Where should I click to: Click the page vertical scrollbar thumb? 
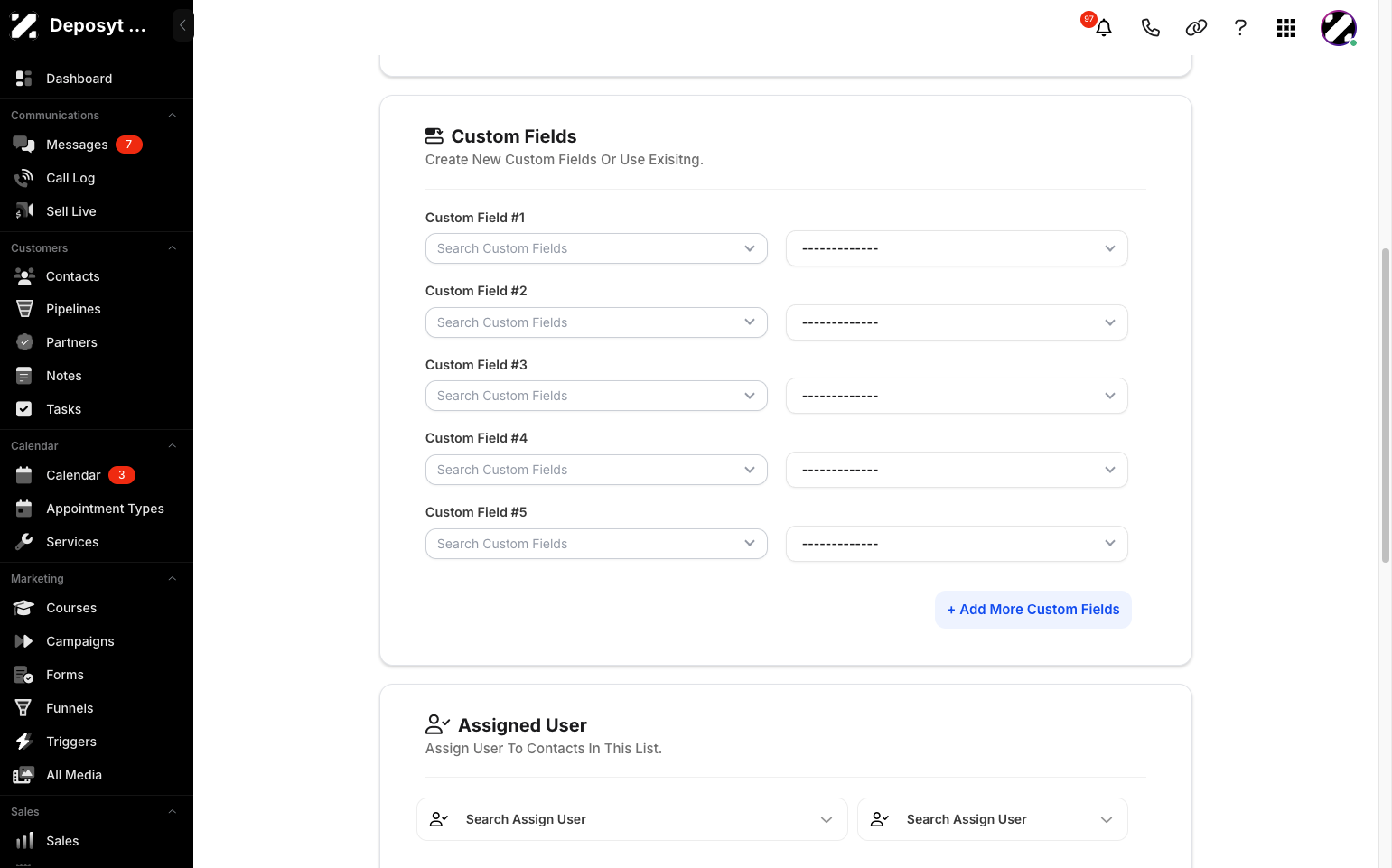click(1386, 405)
